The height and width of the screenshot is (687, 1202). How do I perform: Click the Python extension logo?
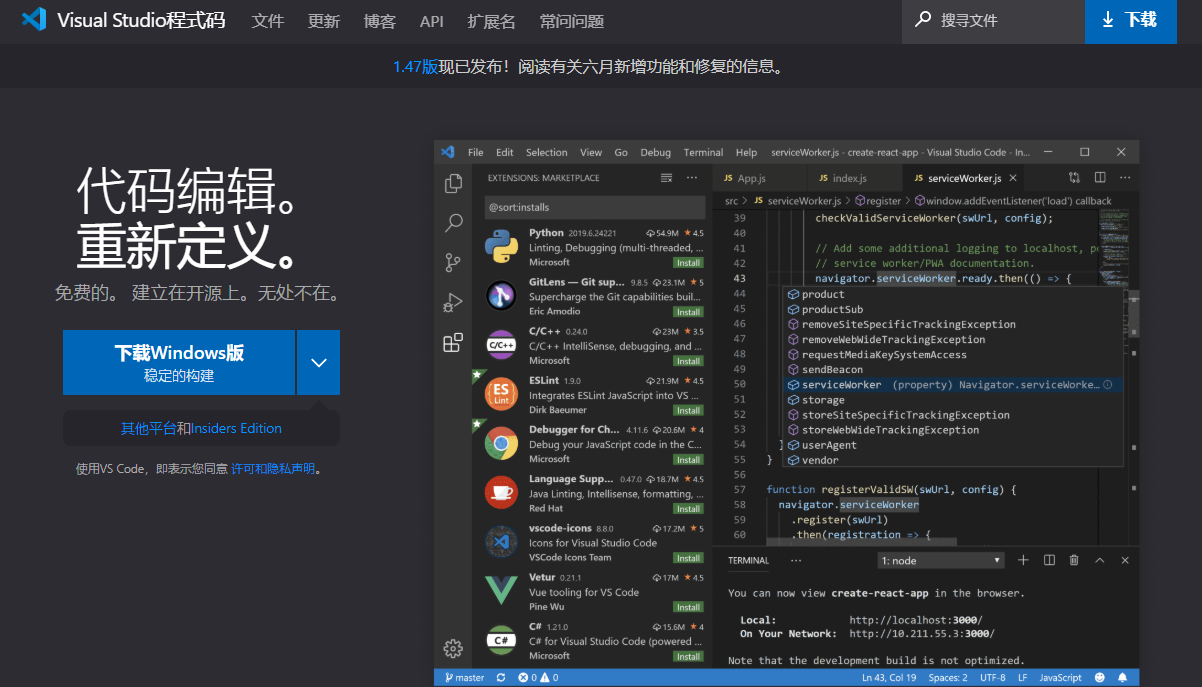[499, 246]
